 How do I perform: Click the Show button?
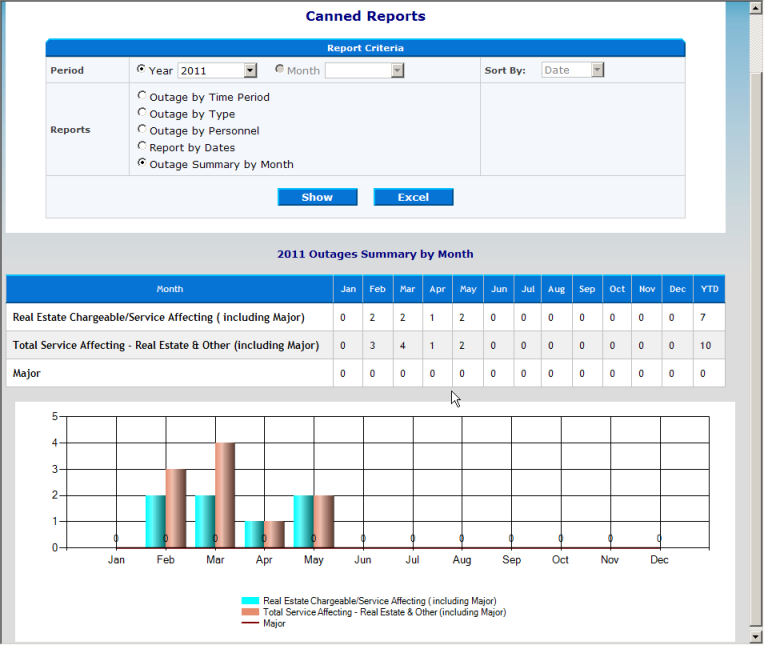point(317,197)
